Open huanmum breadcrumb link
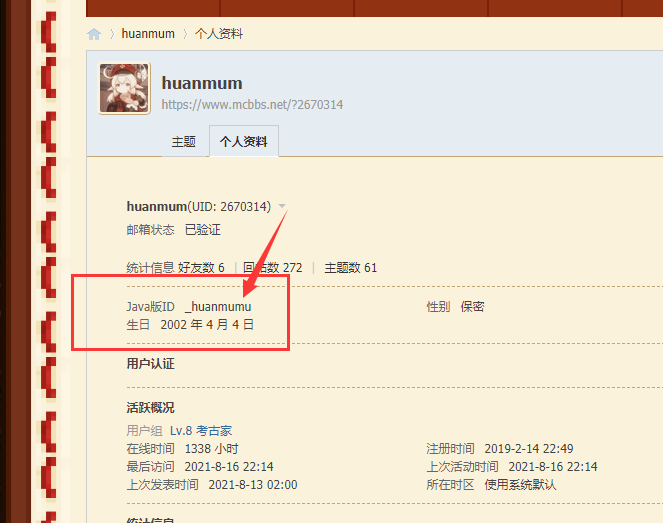Image resolution: width=663 pixels, height=523 pixels. tap(148, 34)
